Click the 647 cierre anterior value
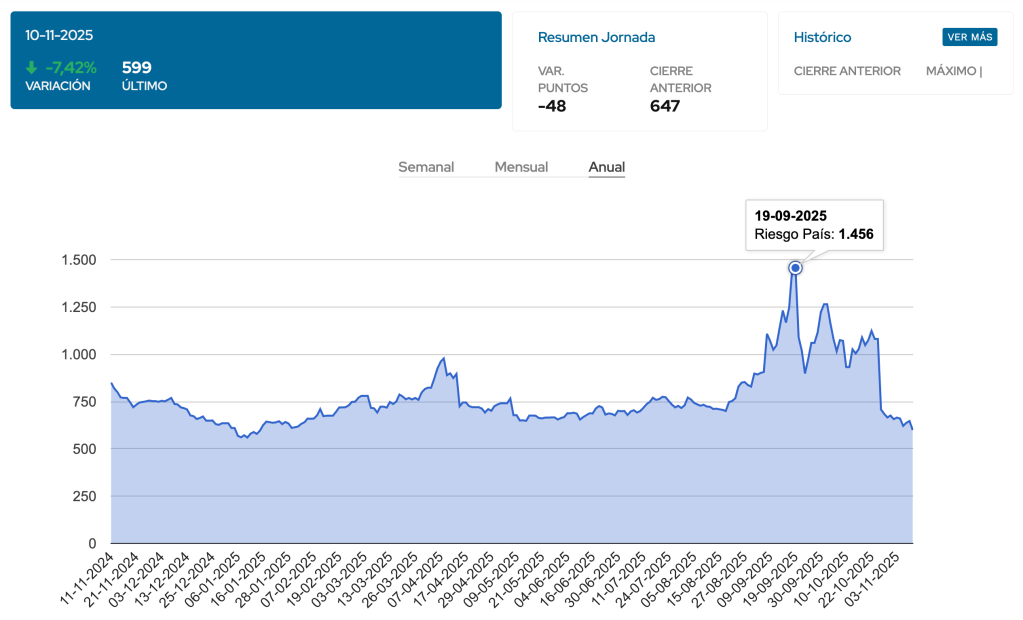The width and height of the screenshot is (1023, 620). 664,106
